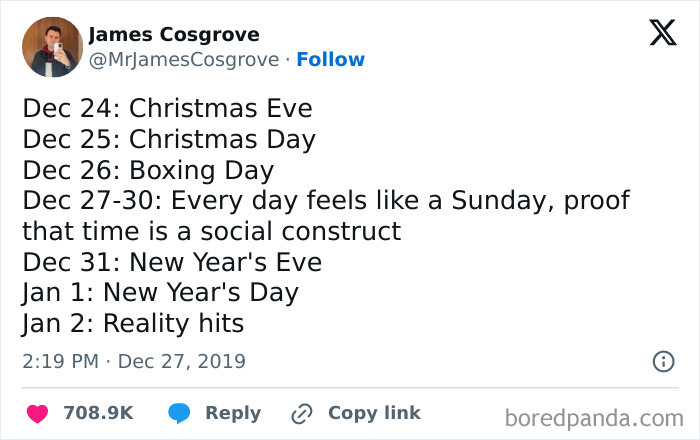Open the tweet info circle icon
This screenshot has height=440, width=700.
pyautogui.click(x=662, y=362)
